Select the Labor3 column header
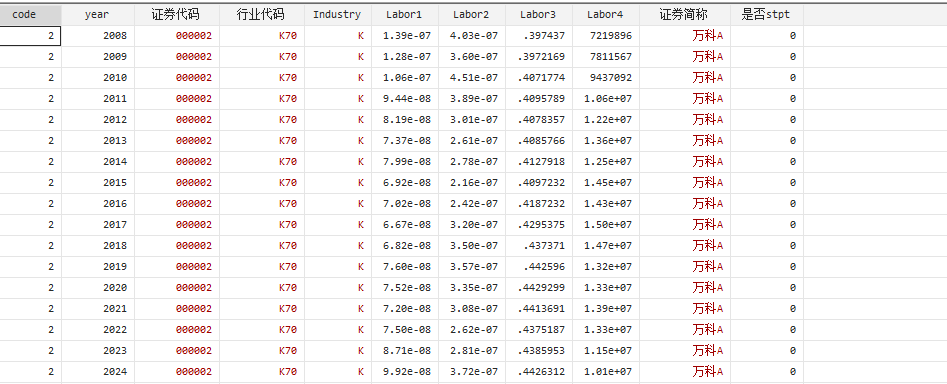The image size is (947, 384). 539,14
